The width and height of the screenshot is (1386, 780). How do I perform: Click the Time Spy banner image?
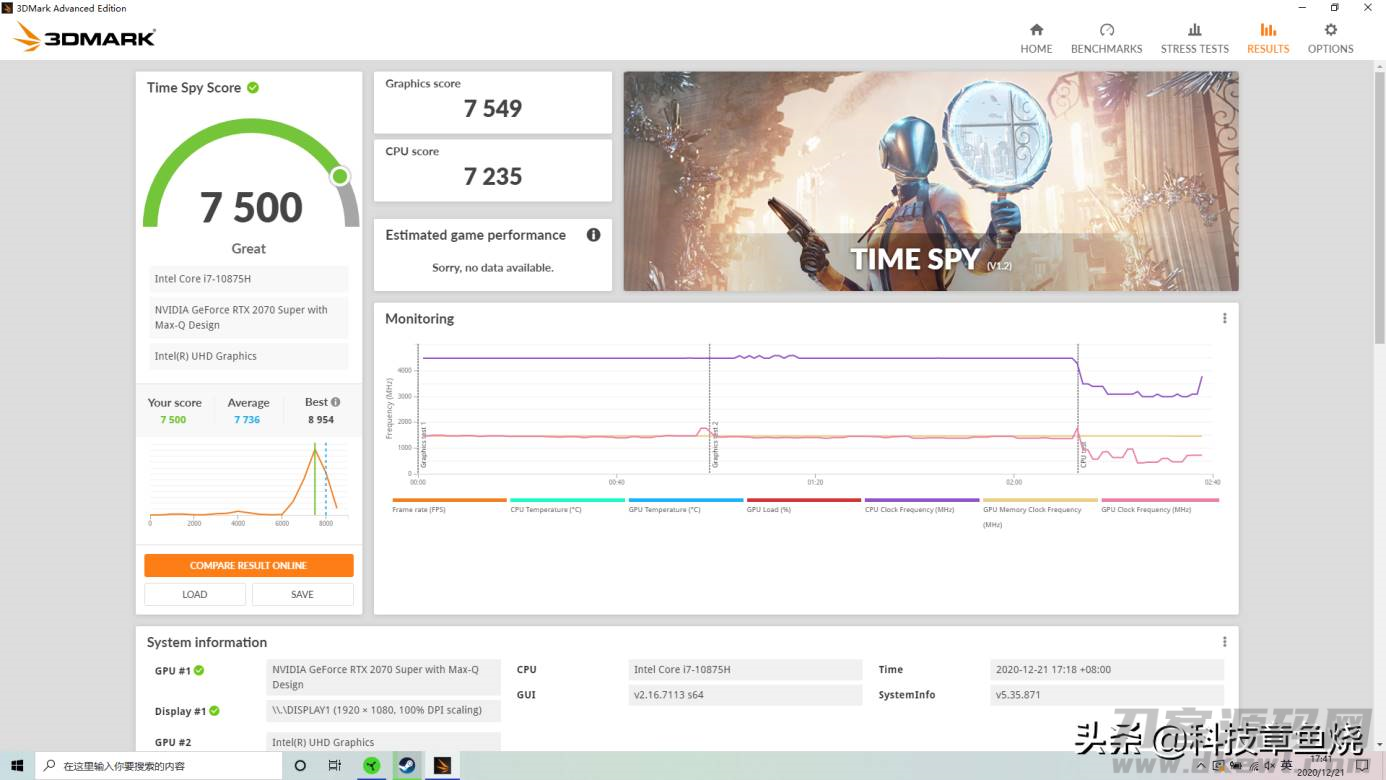(931, 181)
